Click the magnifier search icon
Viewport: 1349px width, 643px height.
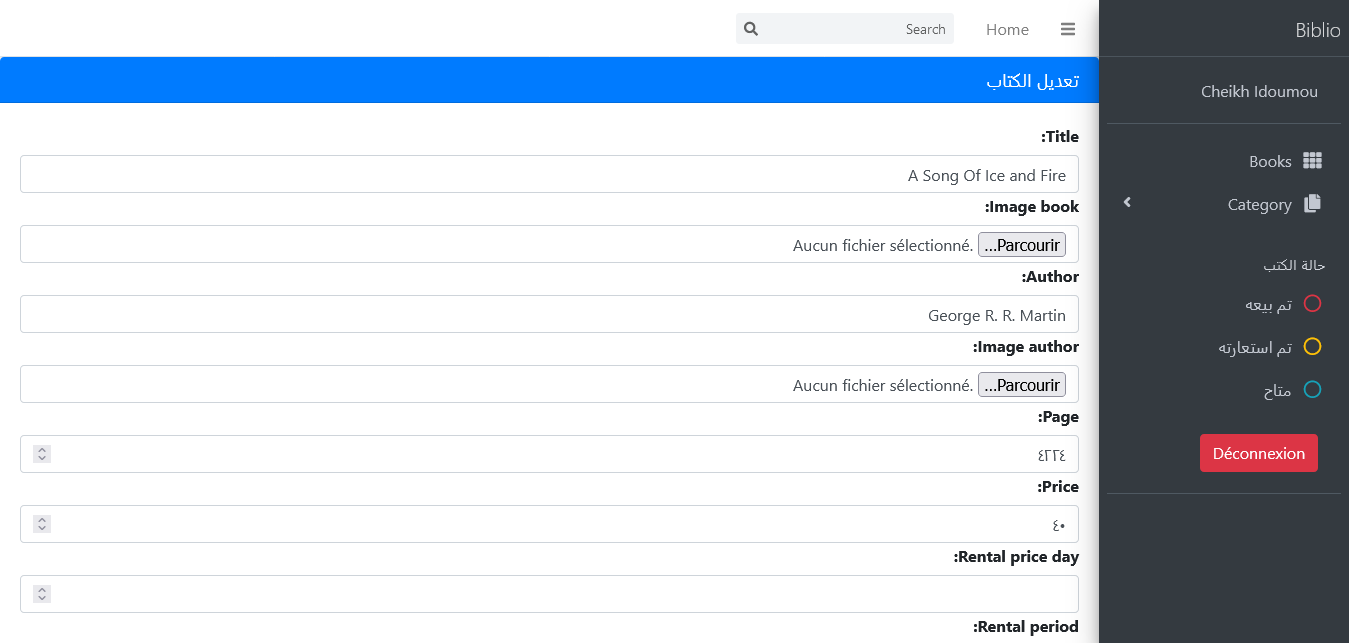coord(752,29)
